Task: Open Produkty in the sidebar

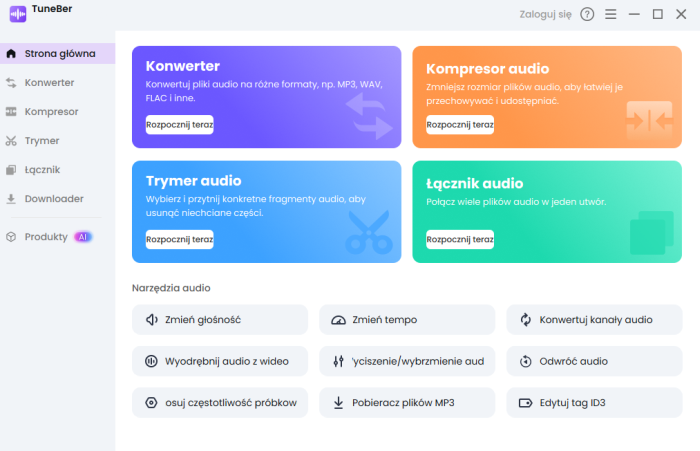Action: click(58, 237)
